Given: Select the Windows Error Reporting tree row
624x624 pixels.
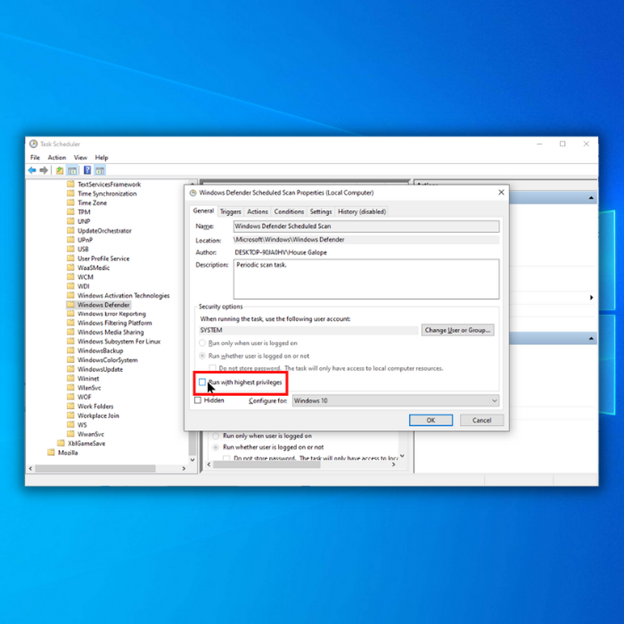Looking at the screenshot, I should pos(111,314).
